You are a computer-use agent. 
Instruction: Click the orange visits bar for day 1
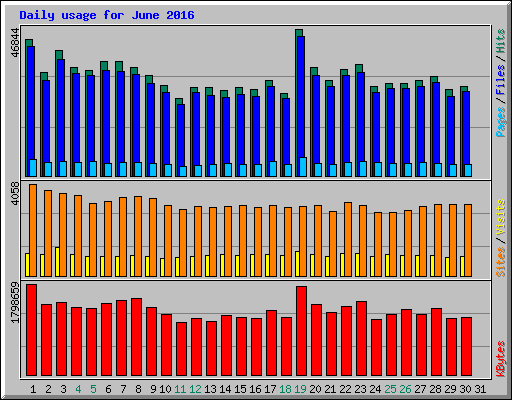(33, 230)
